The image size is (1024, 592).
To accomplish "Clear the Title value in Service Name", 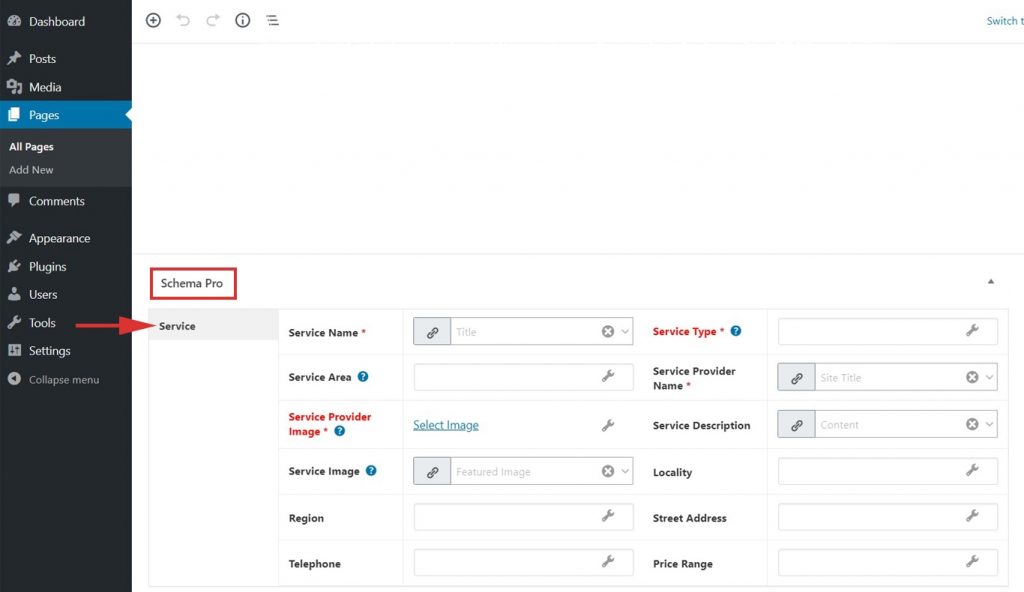I will click(607, 332).
